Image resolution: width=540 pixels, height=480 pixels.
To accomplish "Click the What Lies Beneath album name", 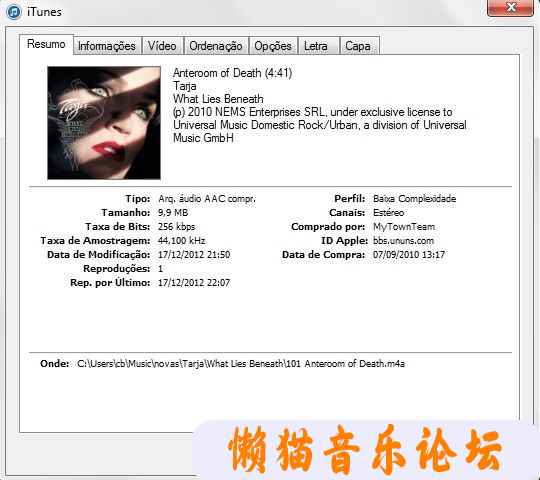I will [x=218, y=99].
